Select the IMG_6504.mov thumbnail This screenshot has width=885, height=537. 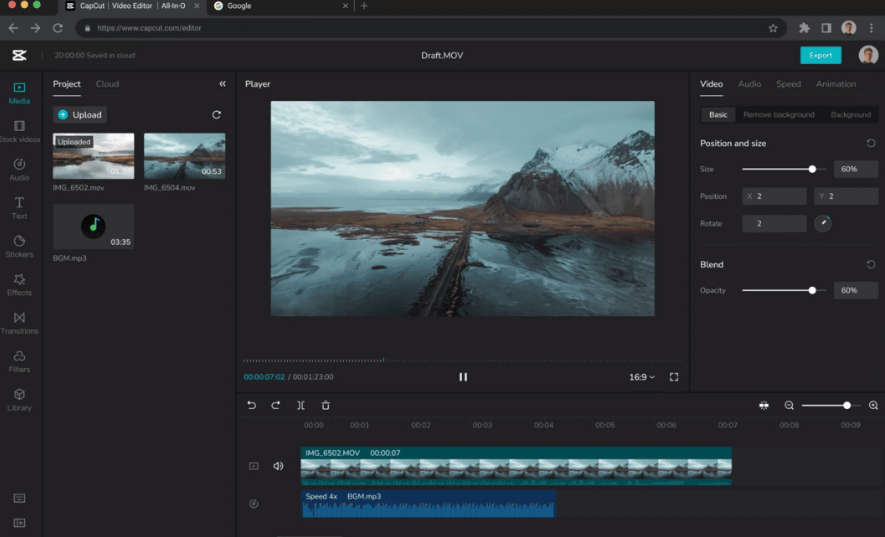tap(185, 156)
